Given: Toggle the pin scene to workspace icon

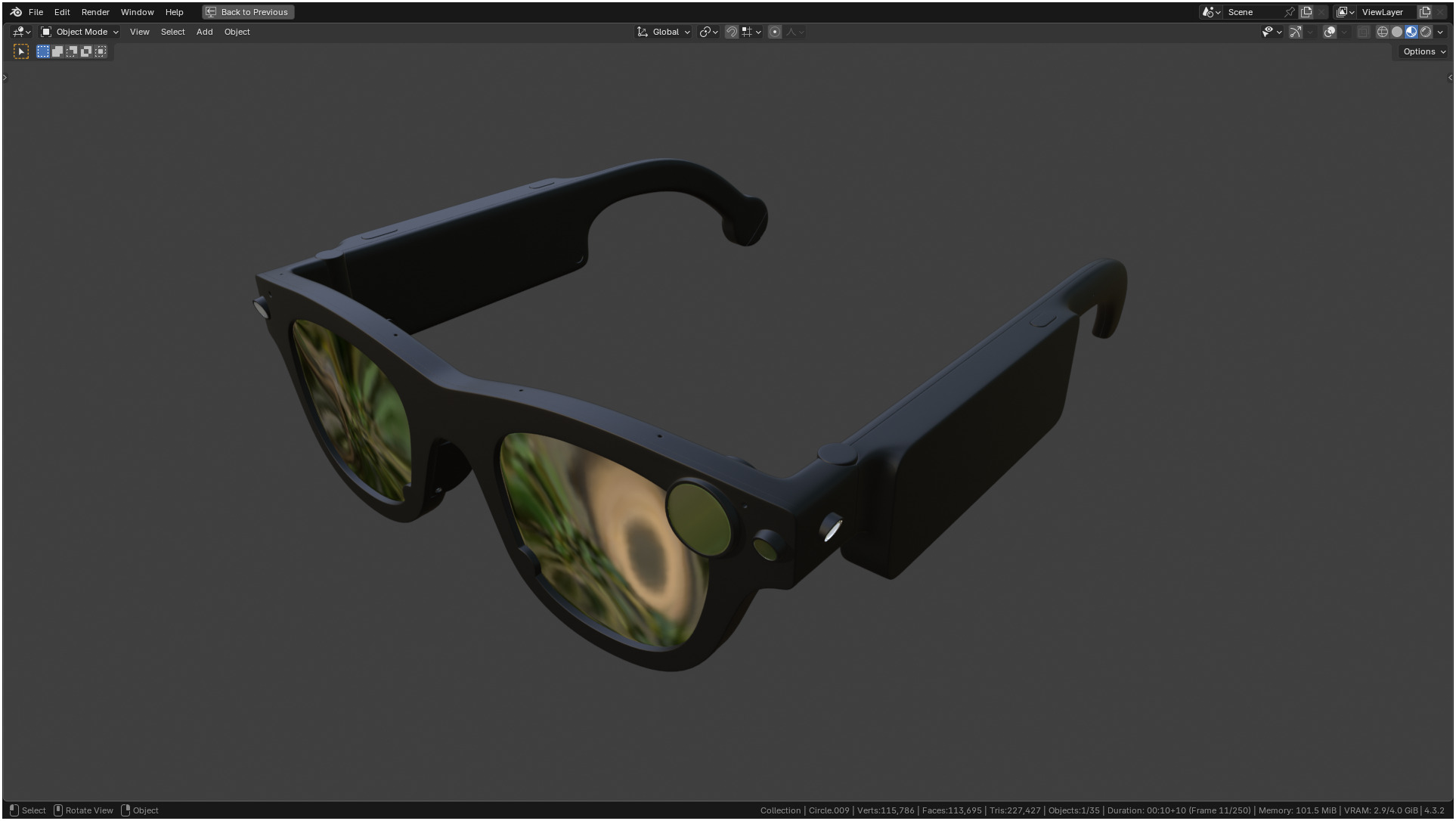Looking at the screenshot, I should pyautogui.click(x=1290, y=12).
